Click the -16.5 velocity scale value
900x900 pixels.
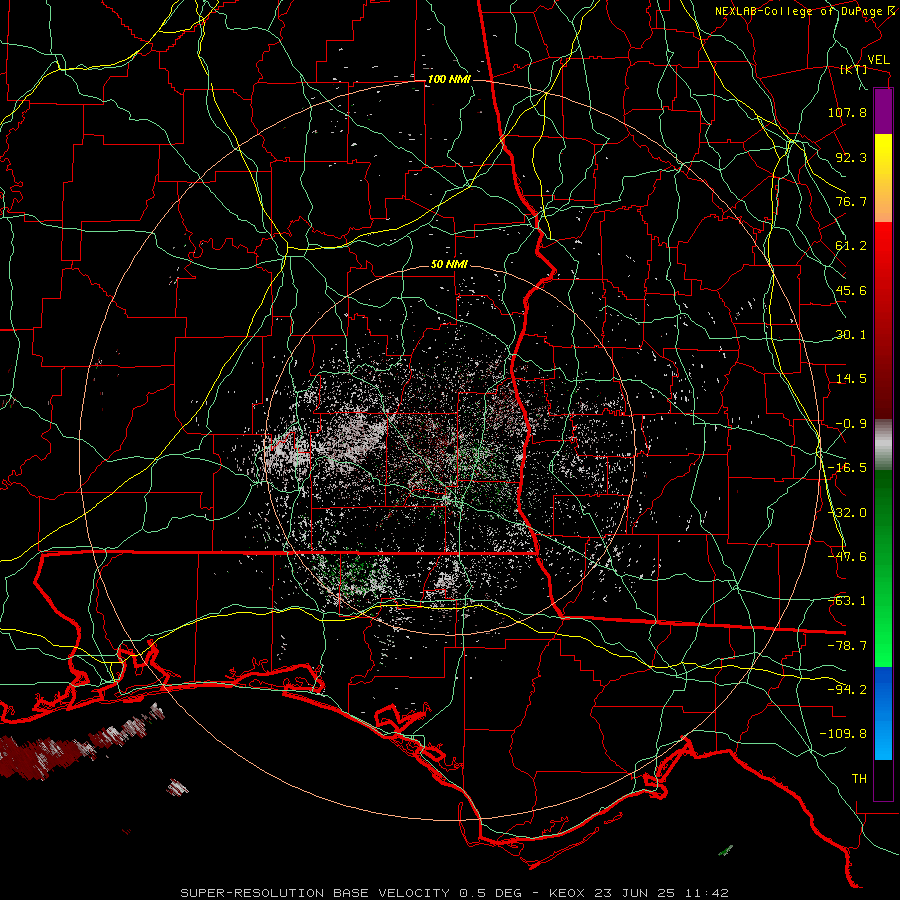[847, 468]
